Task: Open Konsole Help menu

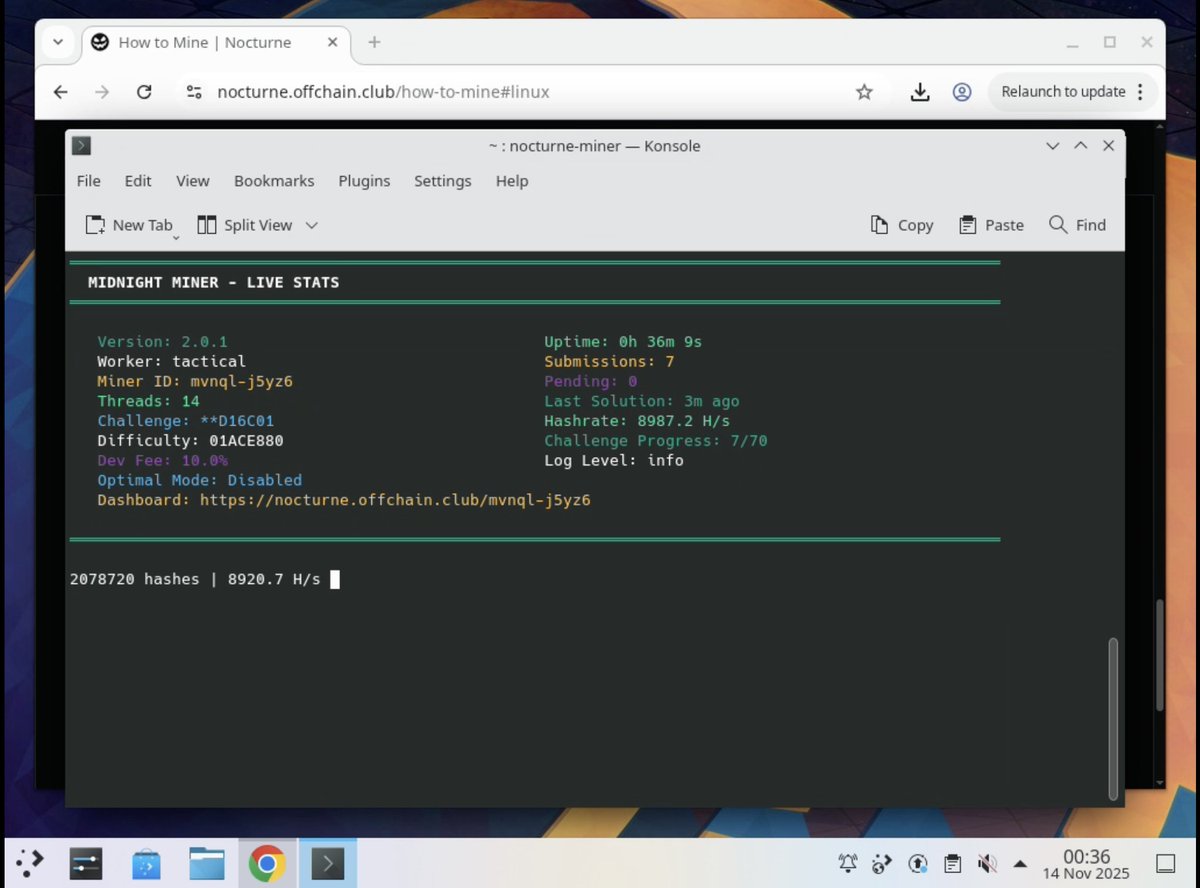Action: coord(512,181)
